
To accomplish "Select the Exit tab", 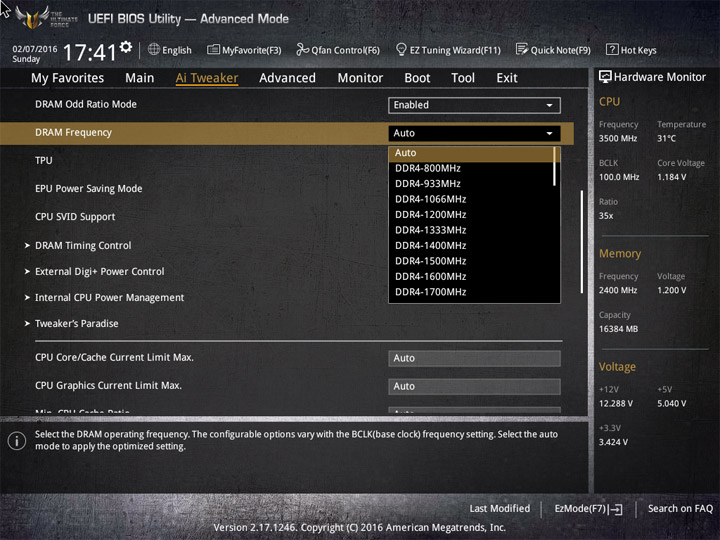I will pyautogui.click(x=507, y=78).
